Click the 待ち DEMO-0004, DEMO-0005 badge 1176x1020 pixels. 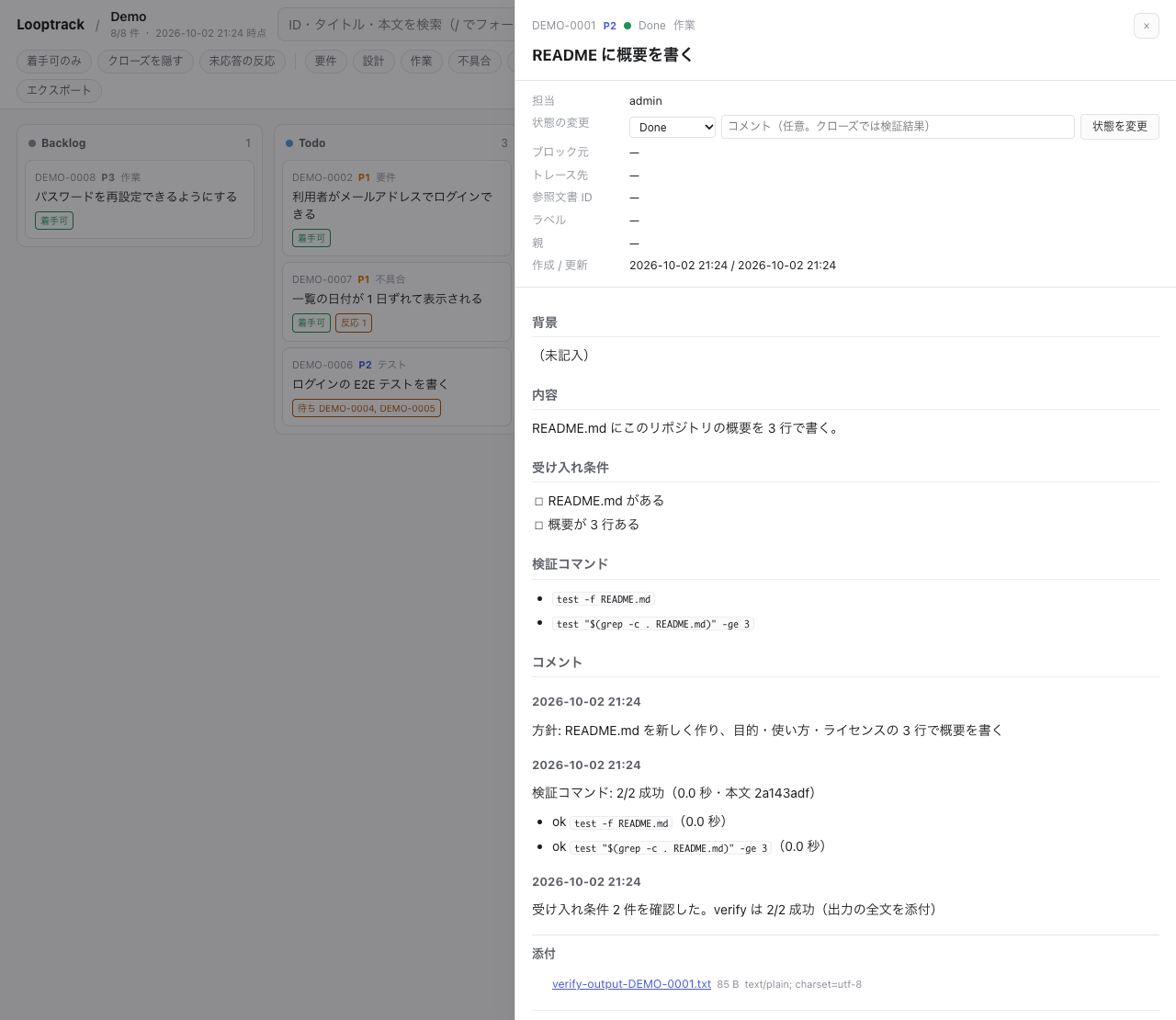pos(367,408)
